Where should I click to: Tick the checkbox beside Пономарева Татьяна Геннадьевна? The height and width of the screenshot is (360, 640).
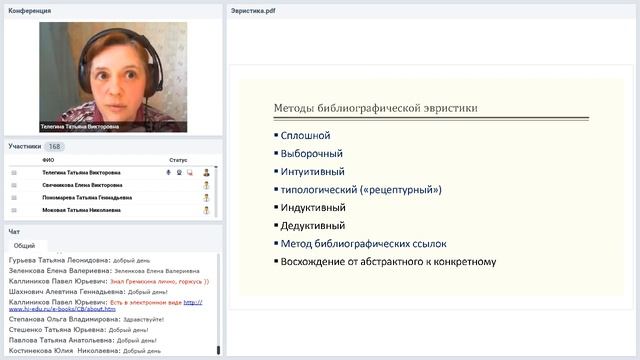(x=14, y=198)
